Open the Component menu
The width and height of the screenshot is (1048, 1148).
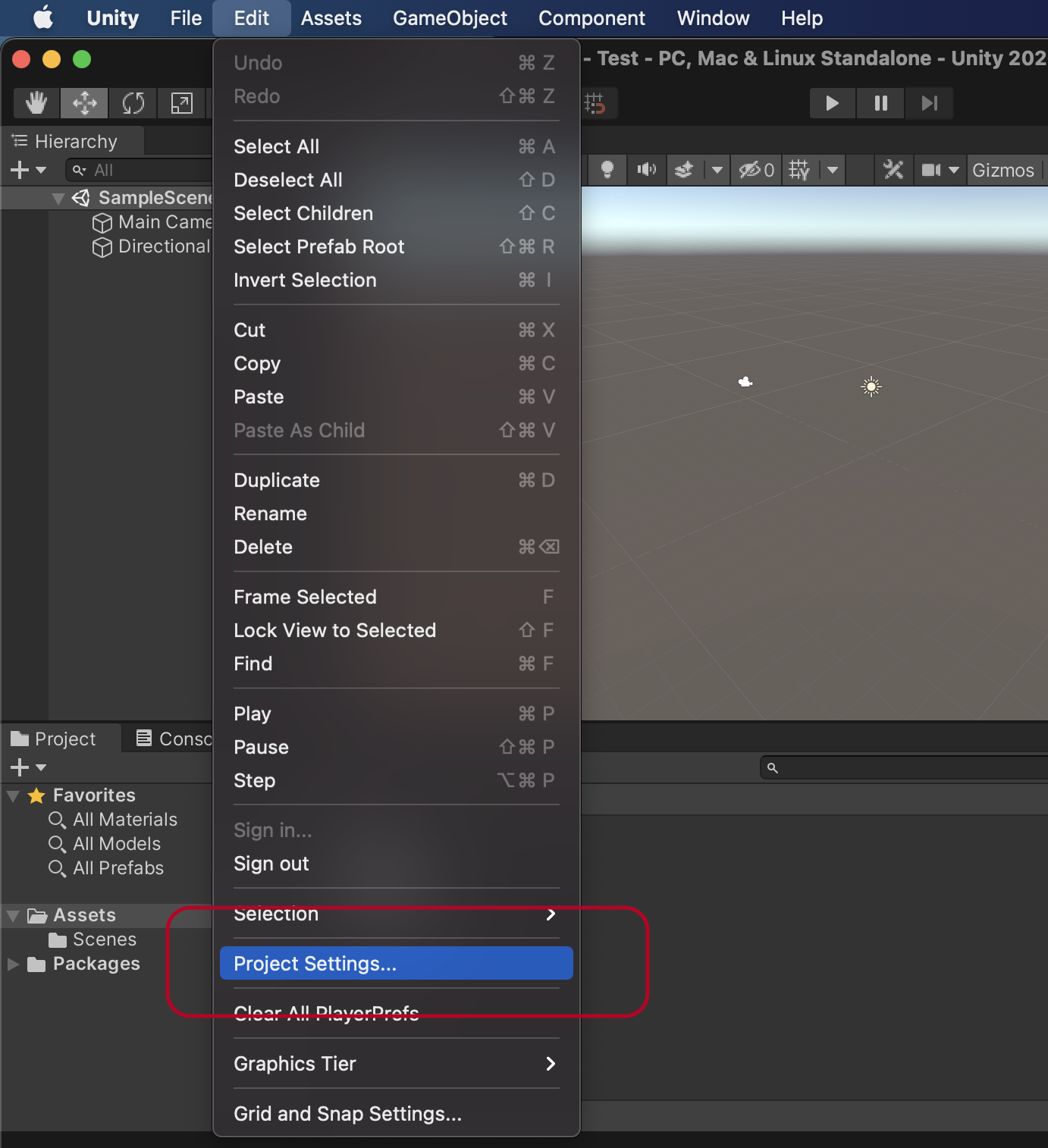click(591, 18)
